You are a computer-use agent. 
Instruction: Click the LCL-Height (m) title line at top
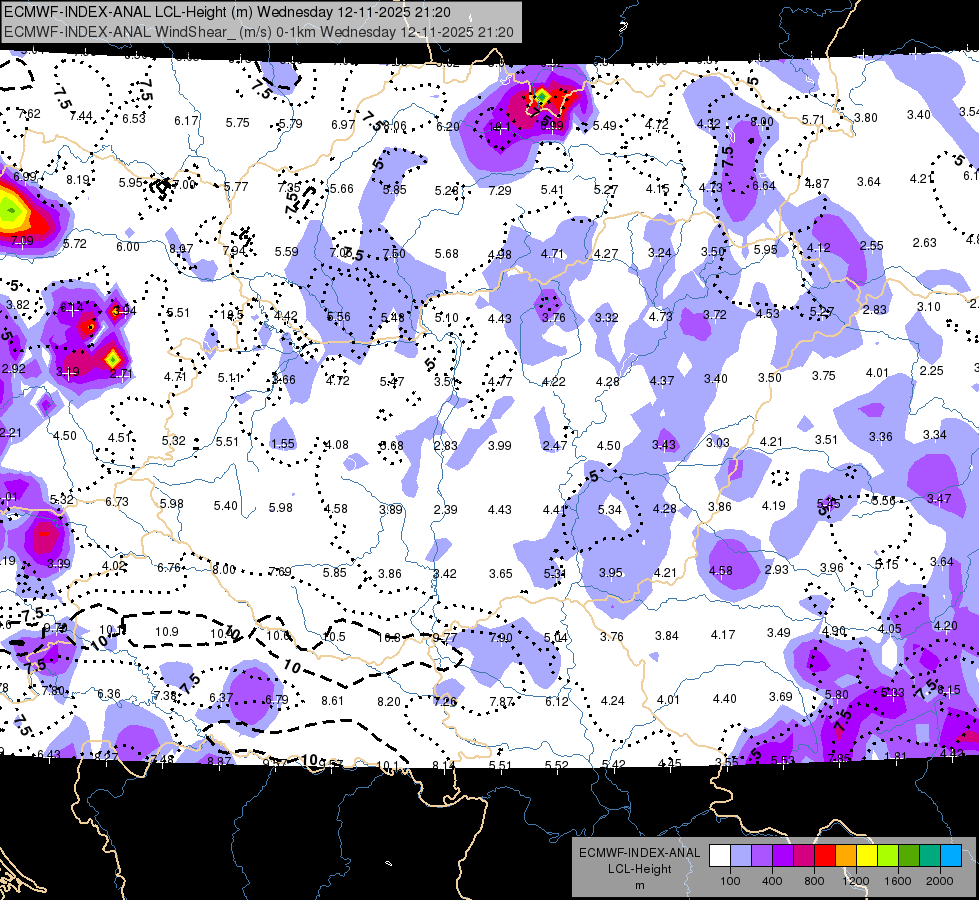tap(228, 12)
